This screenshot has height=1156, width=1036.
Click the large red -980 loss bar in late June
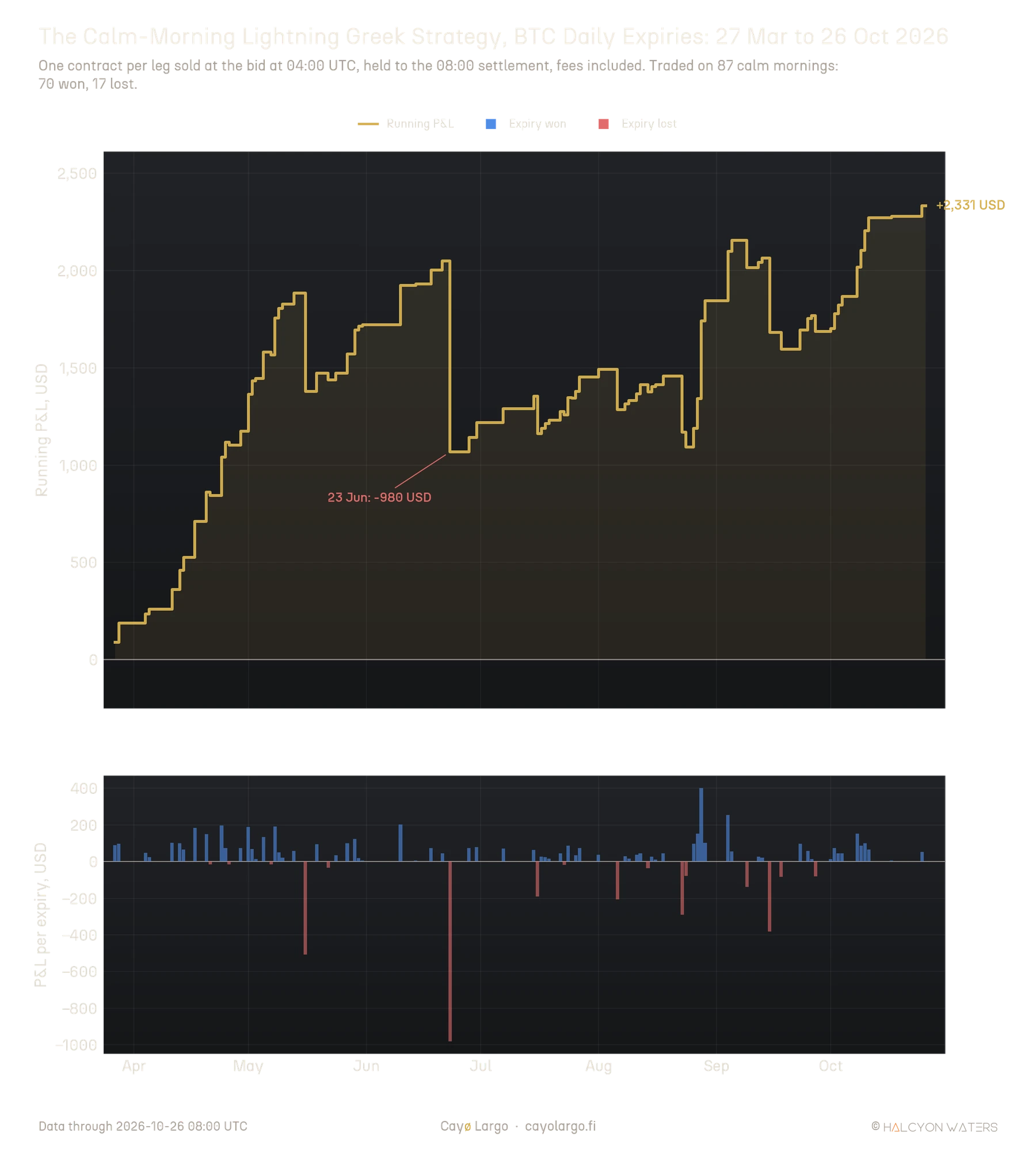click(x=450, y=951)
